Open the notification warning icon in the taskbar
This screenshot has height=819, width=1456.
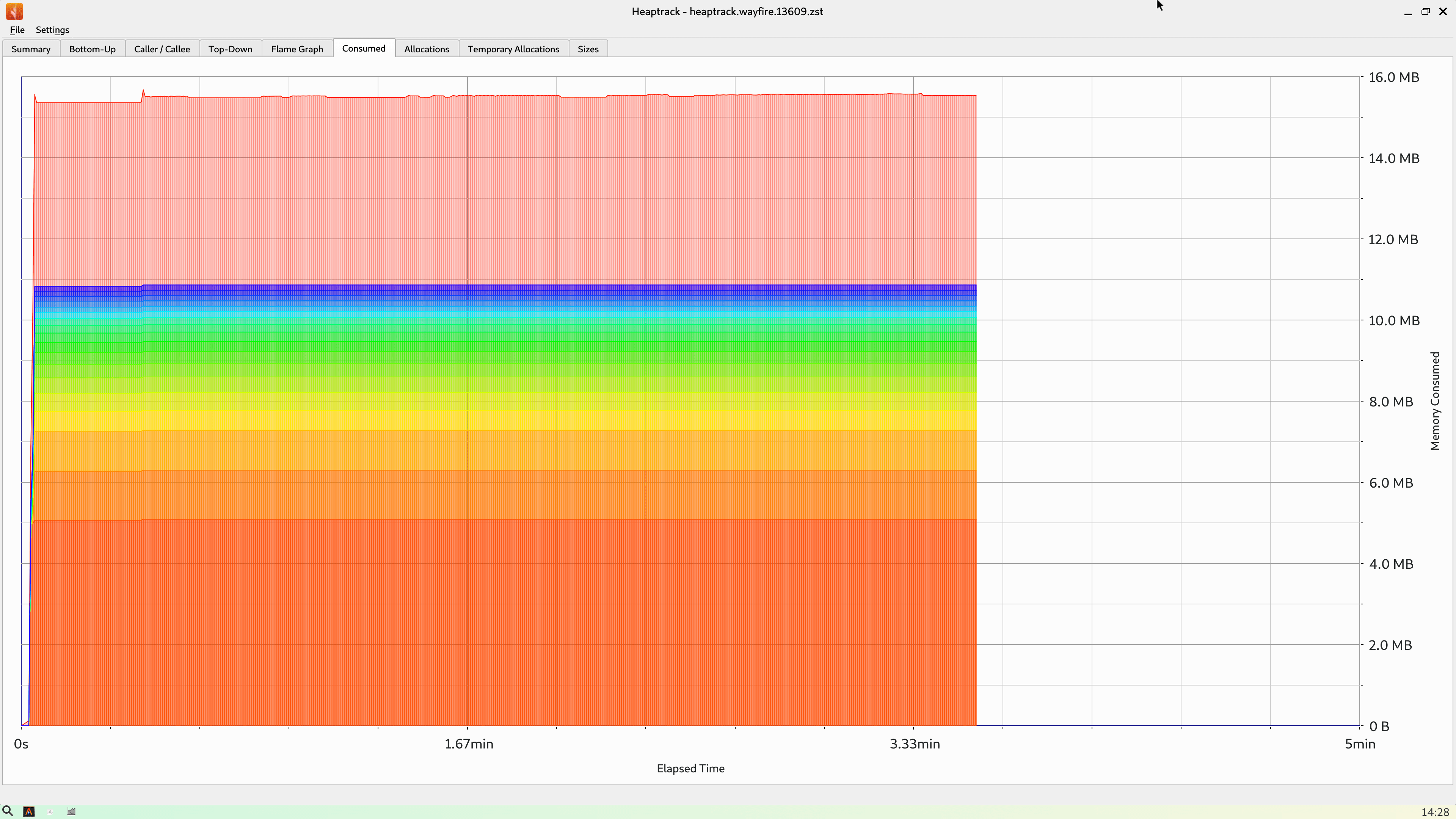coord(50,812)
